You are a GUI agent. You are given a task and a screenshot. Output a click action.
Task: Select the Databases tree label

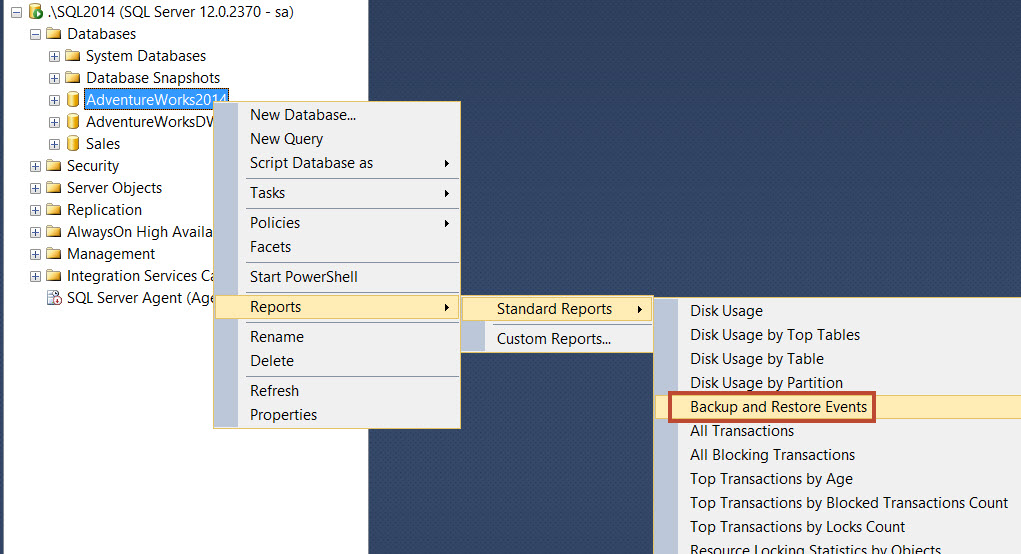pos(102,34)
